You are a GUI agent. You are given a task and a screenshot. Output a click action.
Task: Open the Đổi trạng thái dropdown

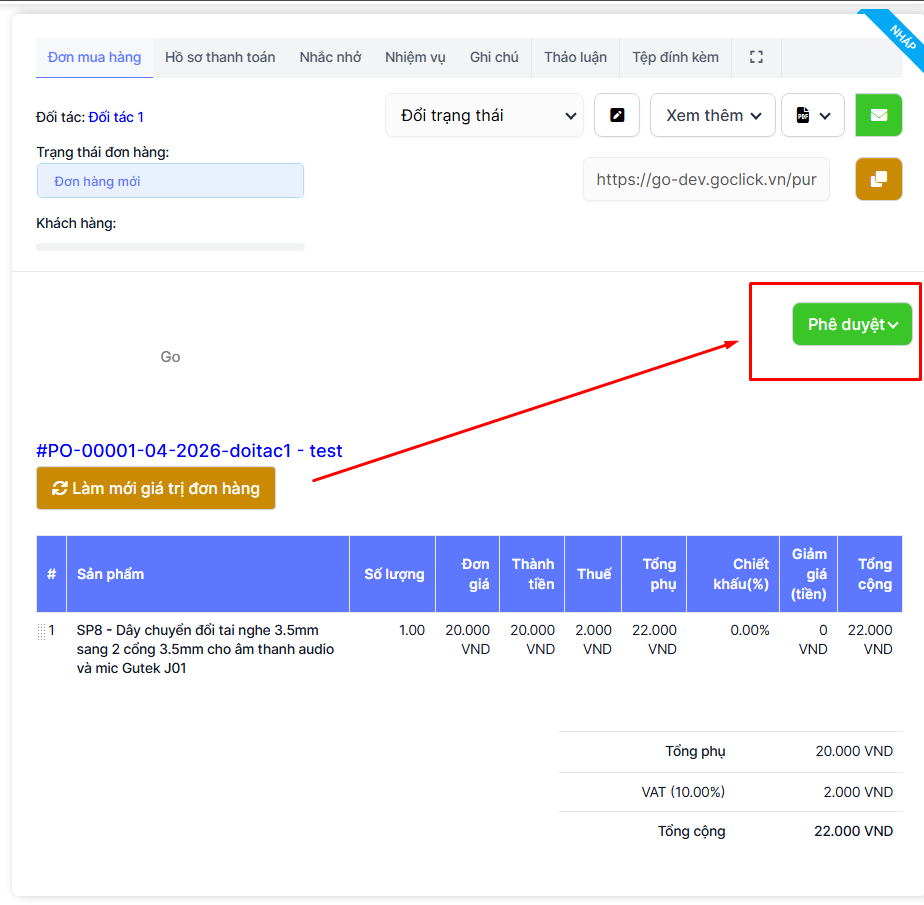click(x=484, y=115)
